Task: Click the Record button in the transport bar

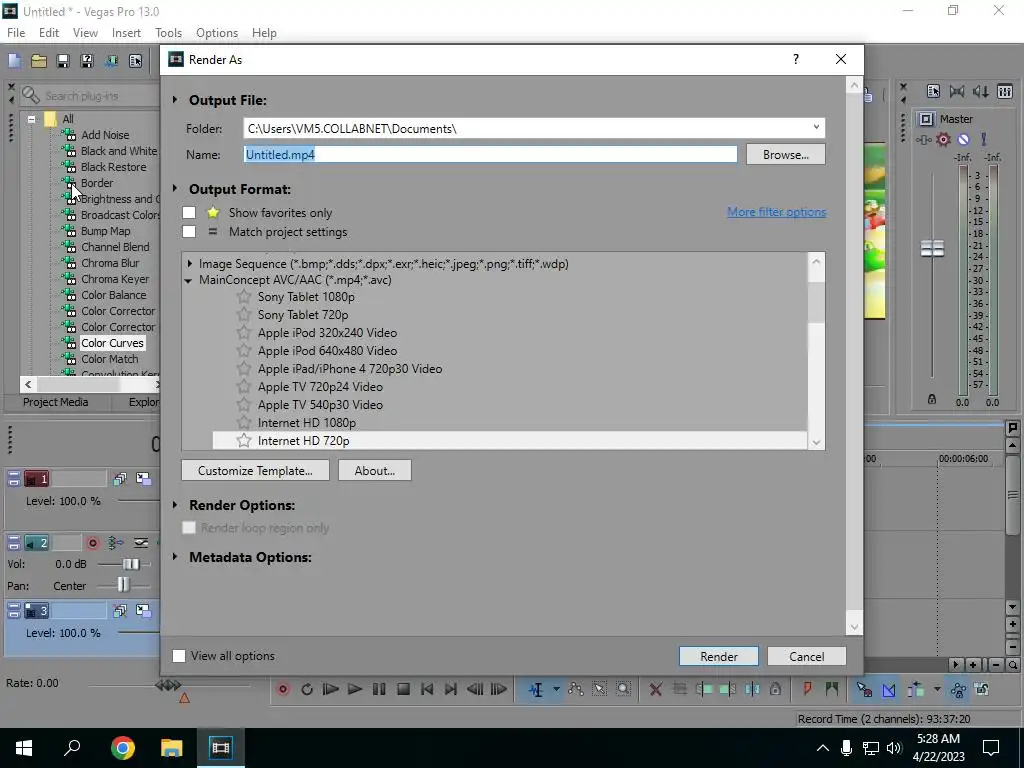Action: point(283,689)
